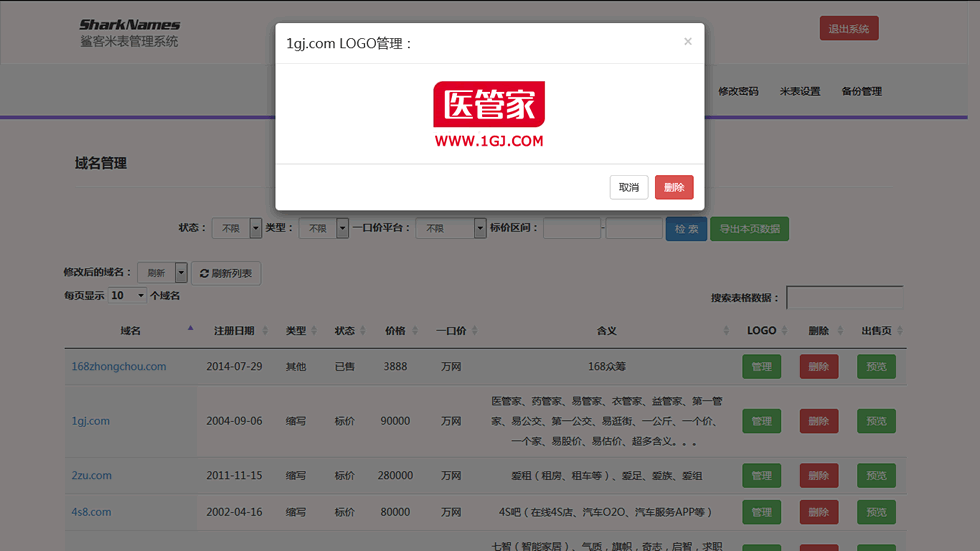Click 预览 for 2zu.com row
Screen dimensions: 980x551
pyautogui.click(x=876, y=475)
